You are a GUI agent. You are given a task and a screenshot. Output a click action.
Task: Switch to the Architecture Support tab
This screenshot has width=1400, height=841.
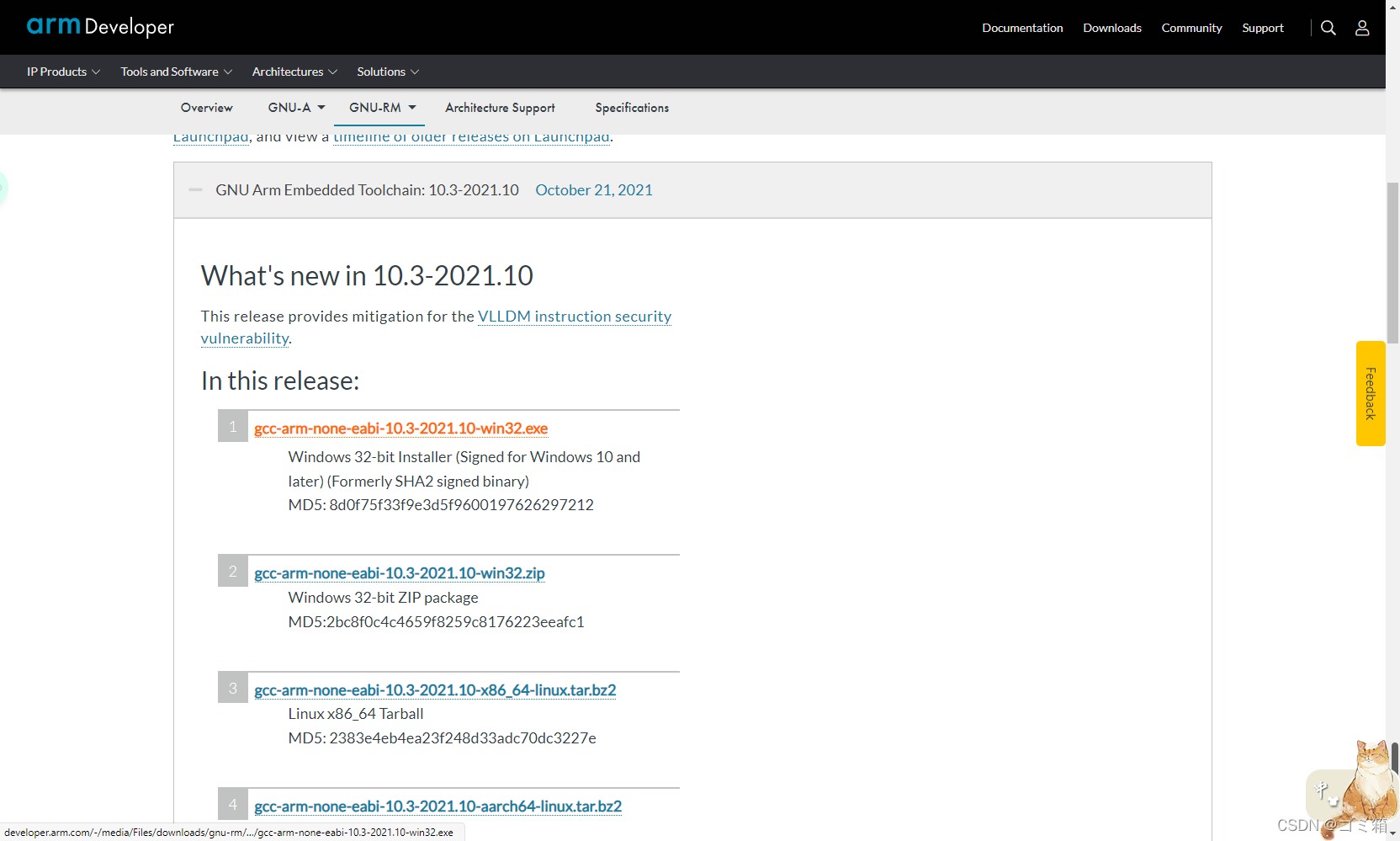500,108
